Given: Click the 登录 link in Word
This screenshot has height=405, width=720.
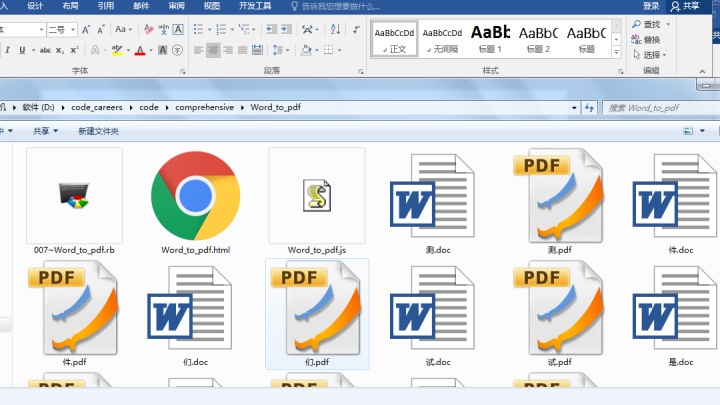Looking at the screenshot, I should pyautogui.click(x=651, y=6).
